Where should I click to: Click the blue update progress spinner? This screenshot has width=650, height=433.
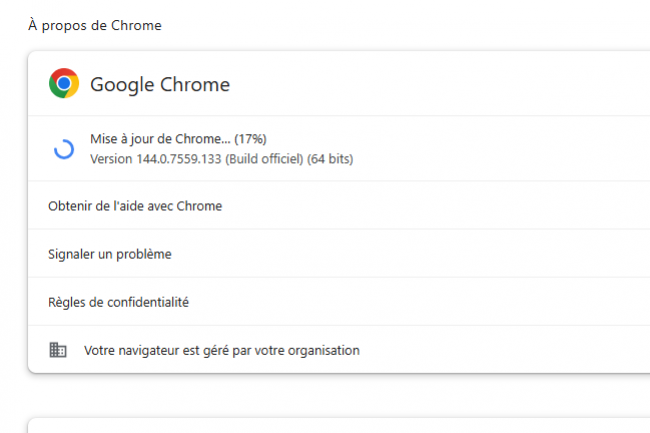point(63,149)
